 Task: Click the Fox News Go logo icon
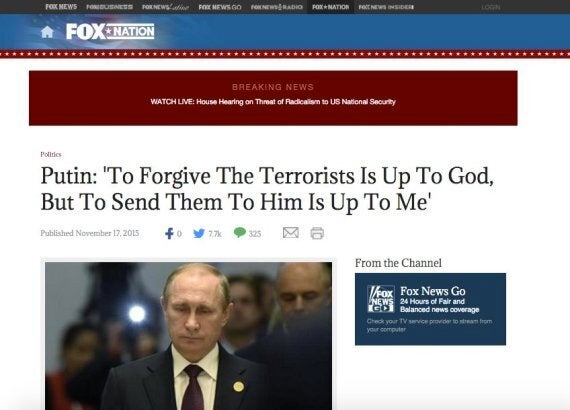(381, 299)
